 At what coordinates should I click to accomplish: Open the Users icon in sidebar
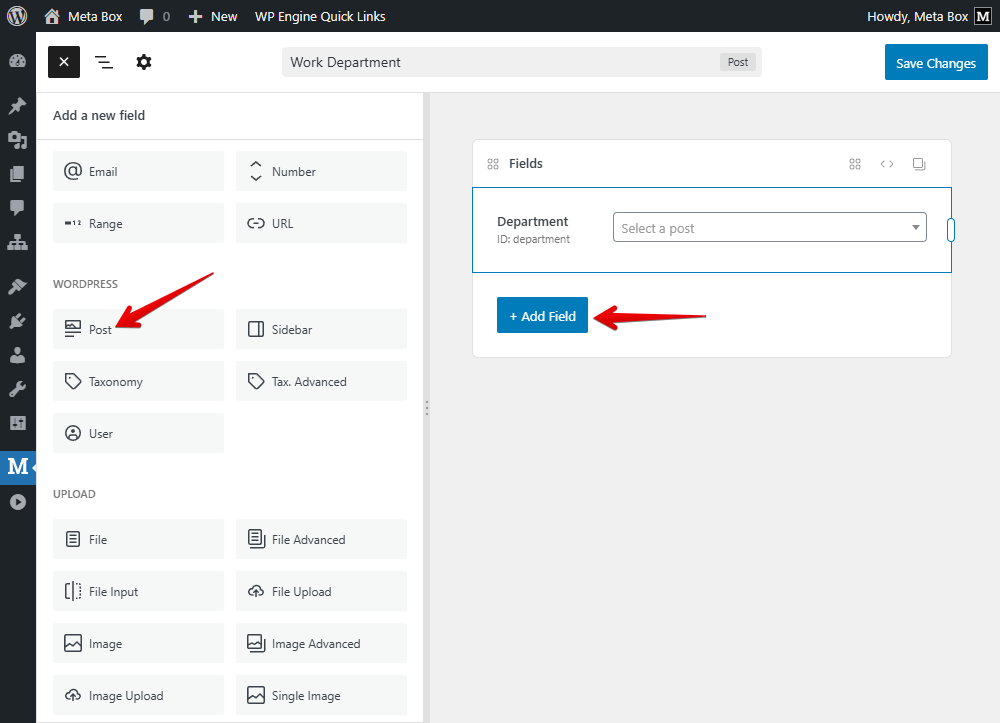[x=17, y=355]
